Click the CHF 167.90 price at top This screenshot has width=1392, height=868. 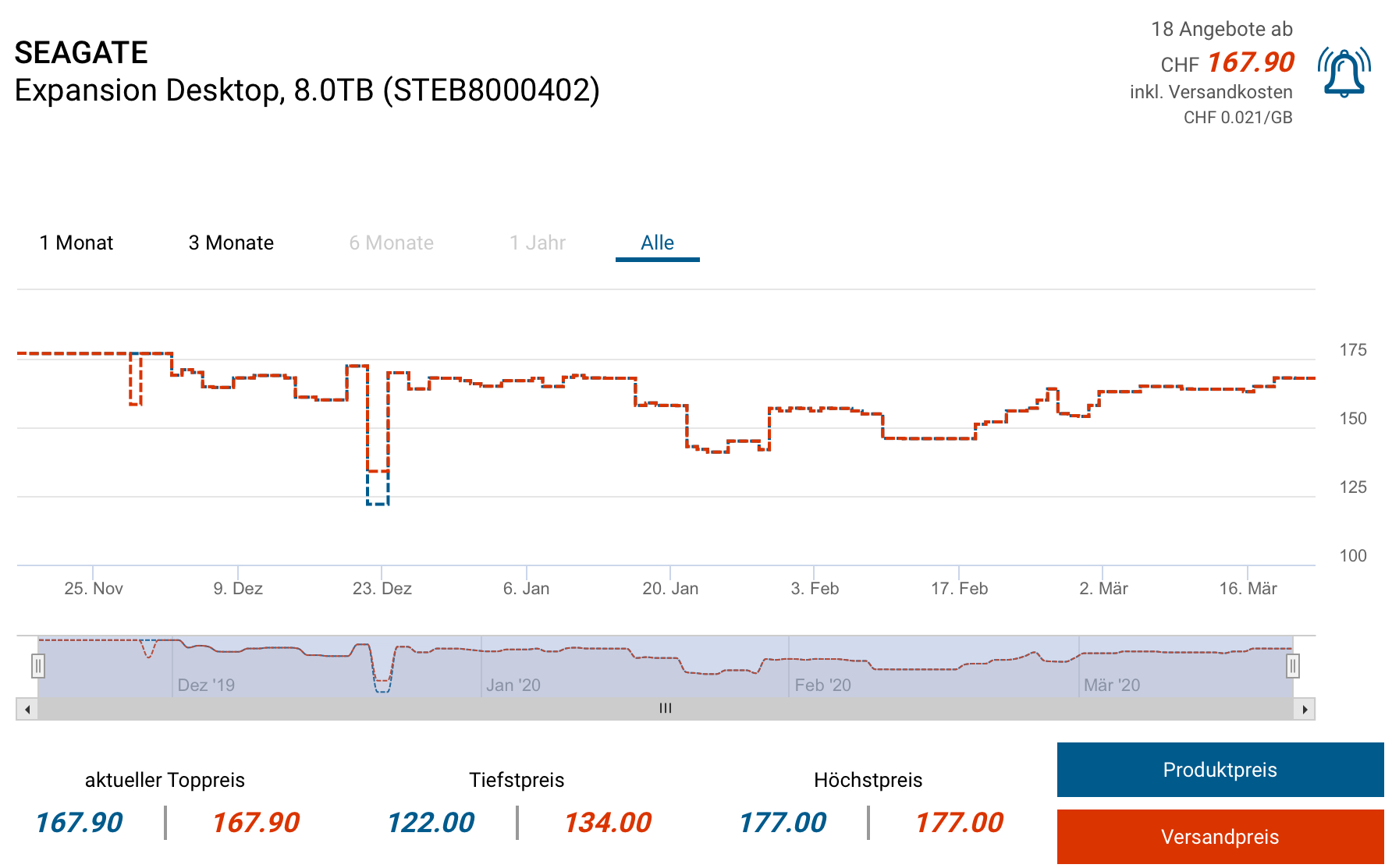click(x=1227, y=62)
